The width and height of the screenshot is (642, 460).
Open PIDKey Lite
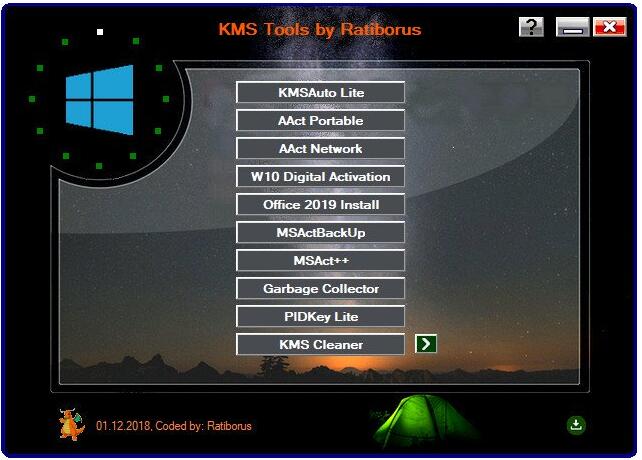click(321, 316)
